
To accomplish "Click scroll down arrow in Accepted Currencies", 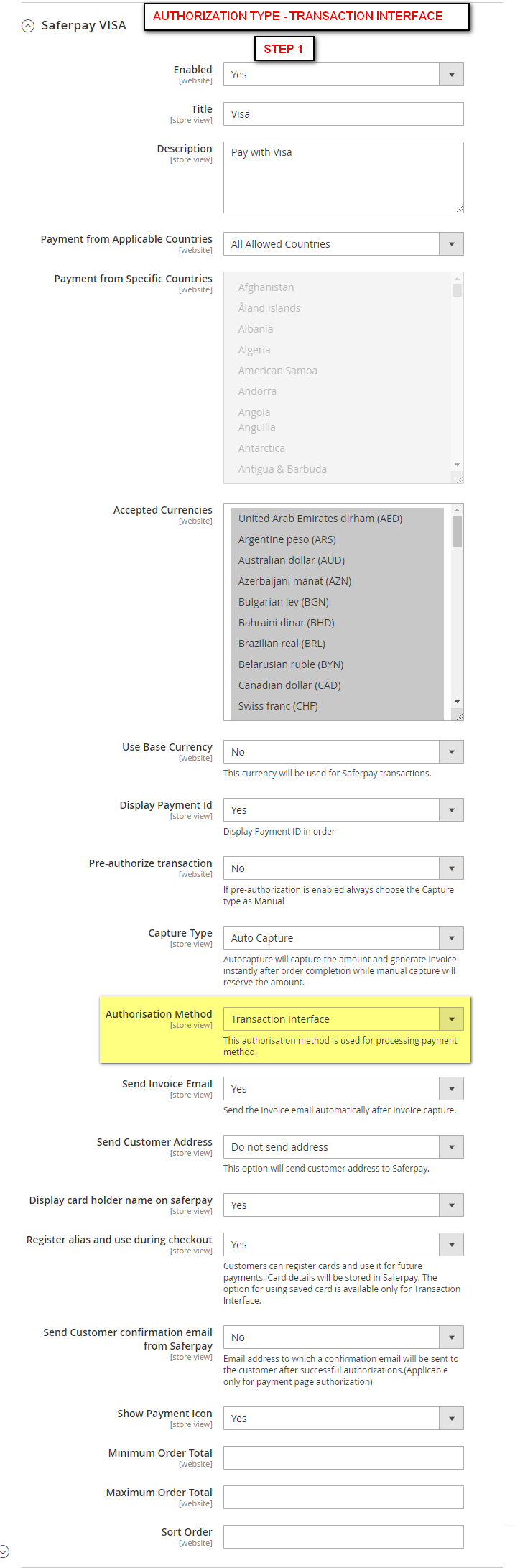I will pos(457,702).
